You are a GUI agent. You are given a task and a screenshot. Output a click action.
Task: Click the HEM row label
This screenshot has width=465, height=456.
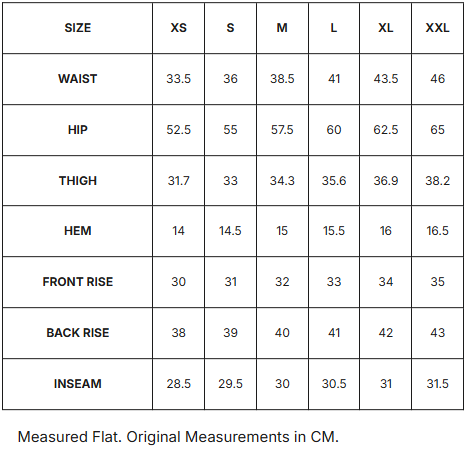(78, 231)
